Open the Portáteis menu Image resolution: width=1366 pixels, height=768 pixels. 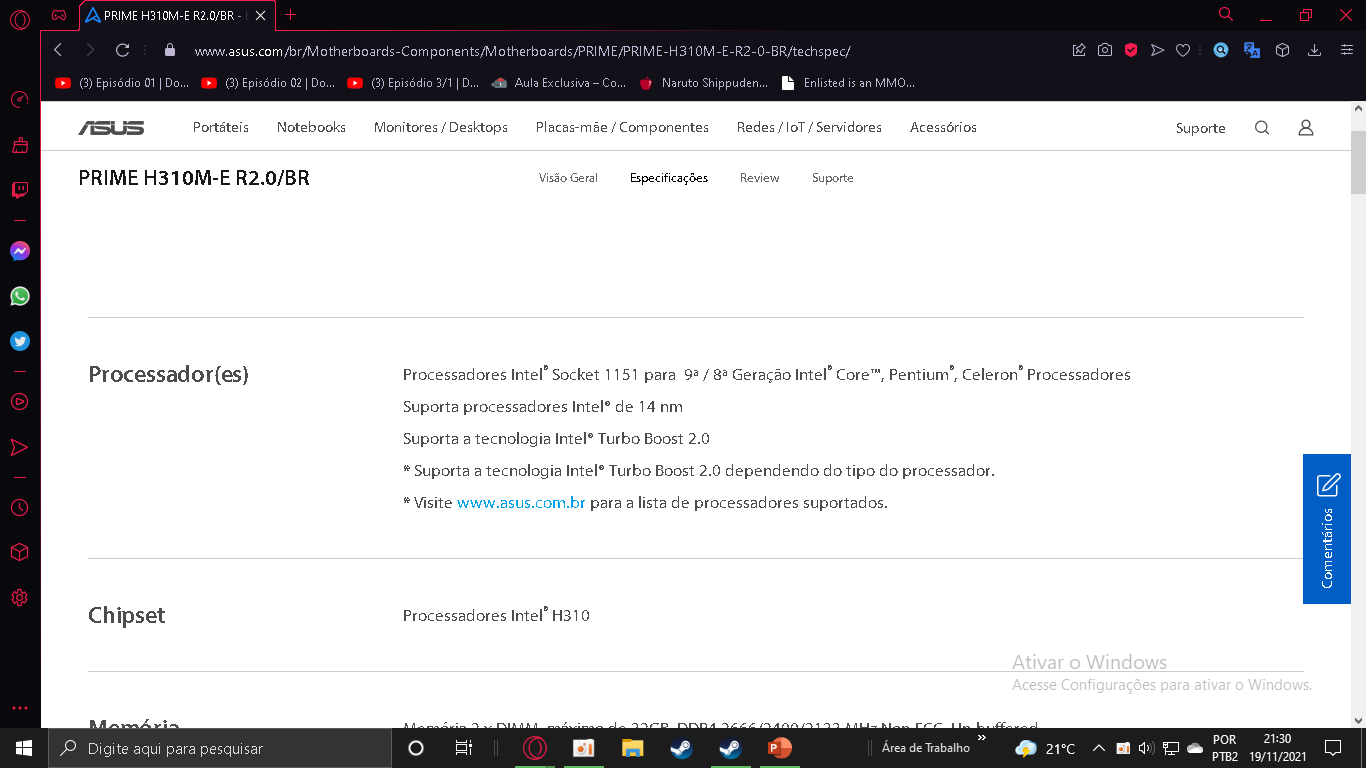point(221,127)
